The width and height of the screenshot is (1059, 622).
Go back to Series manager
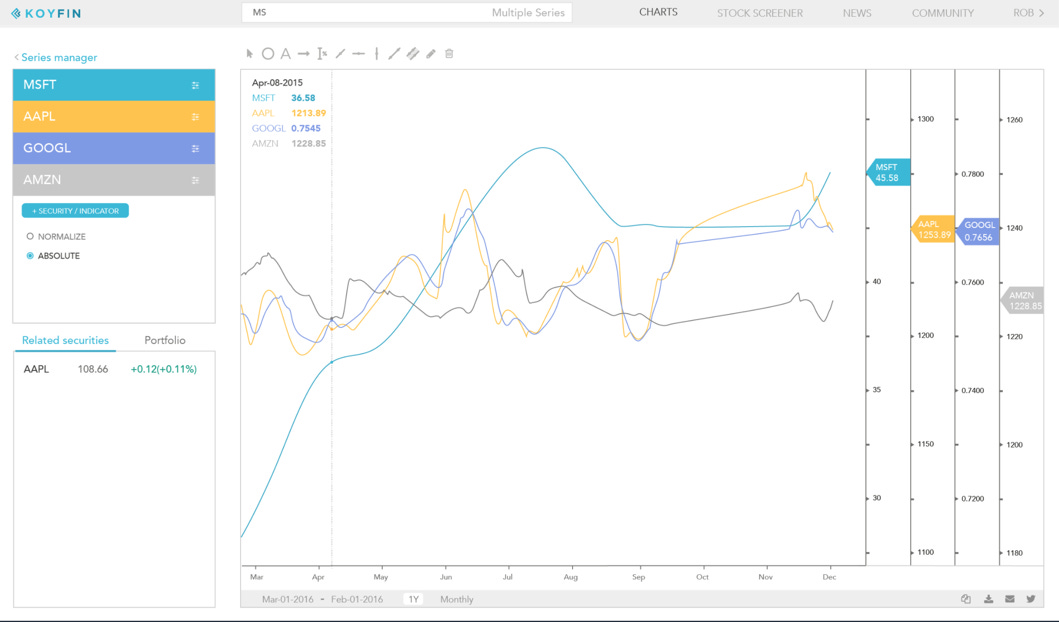55,57
